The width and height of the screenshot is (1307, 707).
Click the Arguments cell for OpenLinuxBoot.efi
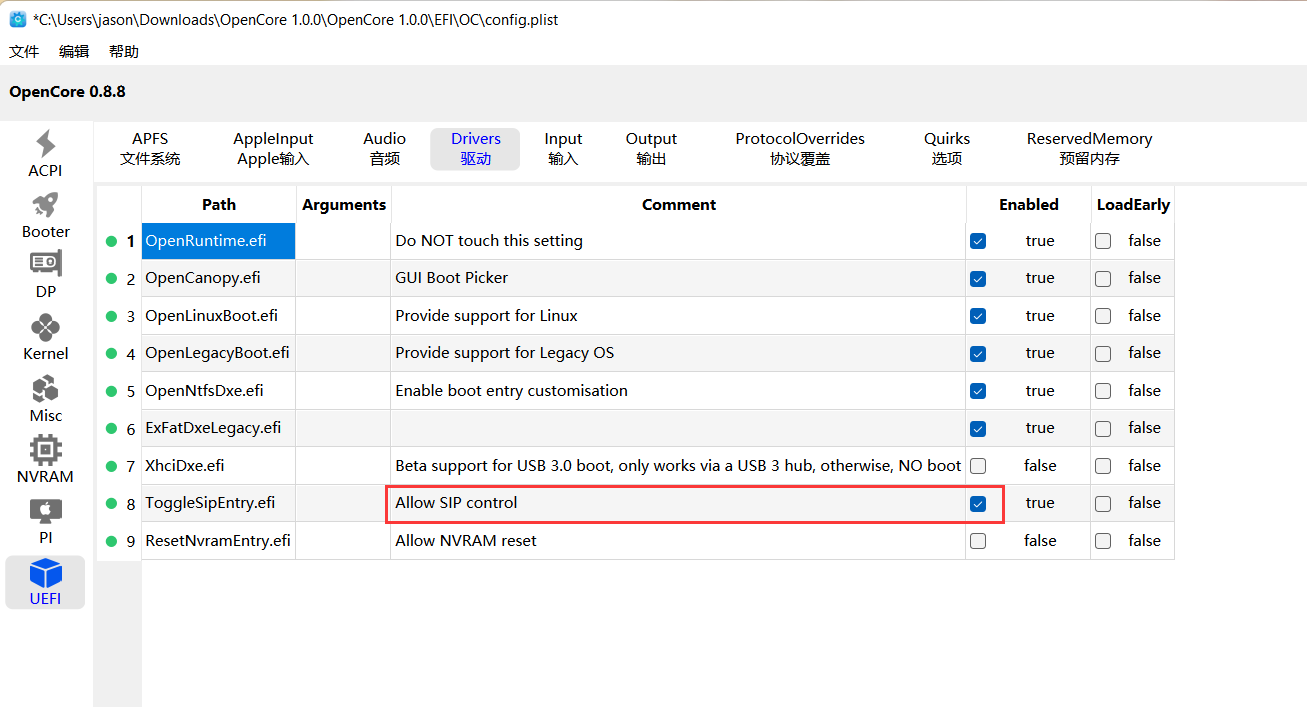click(x=343, y=316)
